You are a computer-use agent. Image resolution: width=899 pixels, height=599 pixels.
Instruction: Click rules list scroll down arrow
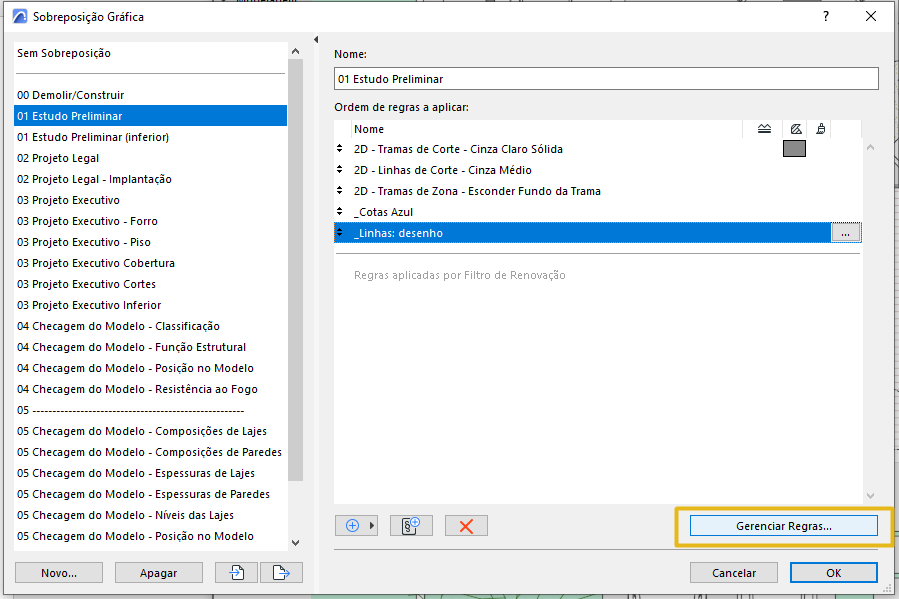[870, 496]
